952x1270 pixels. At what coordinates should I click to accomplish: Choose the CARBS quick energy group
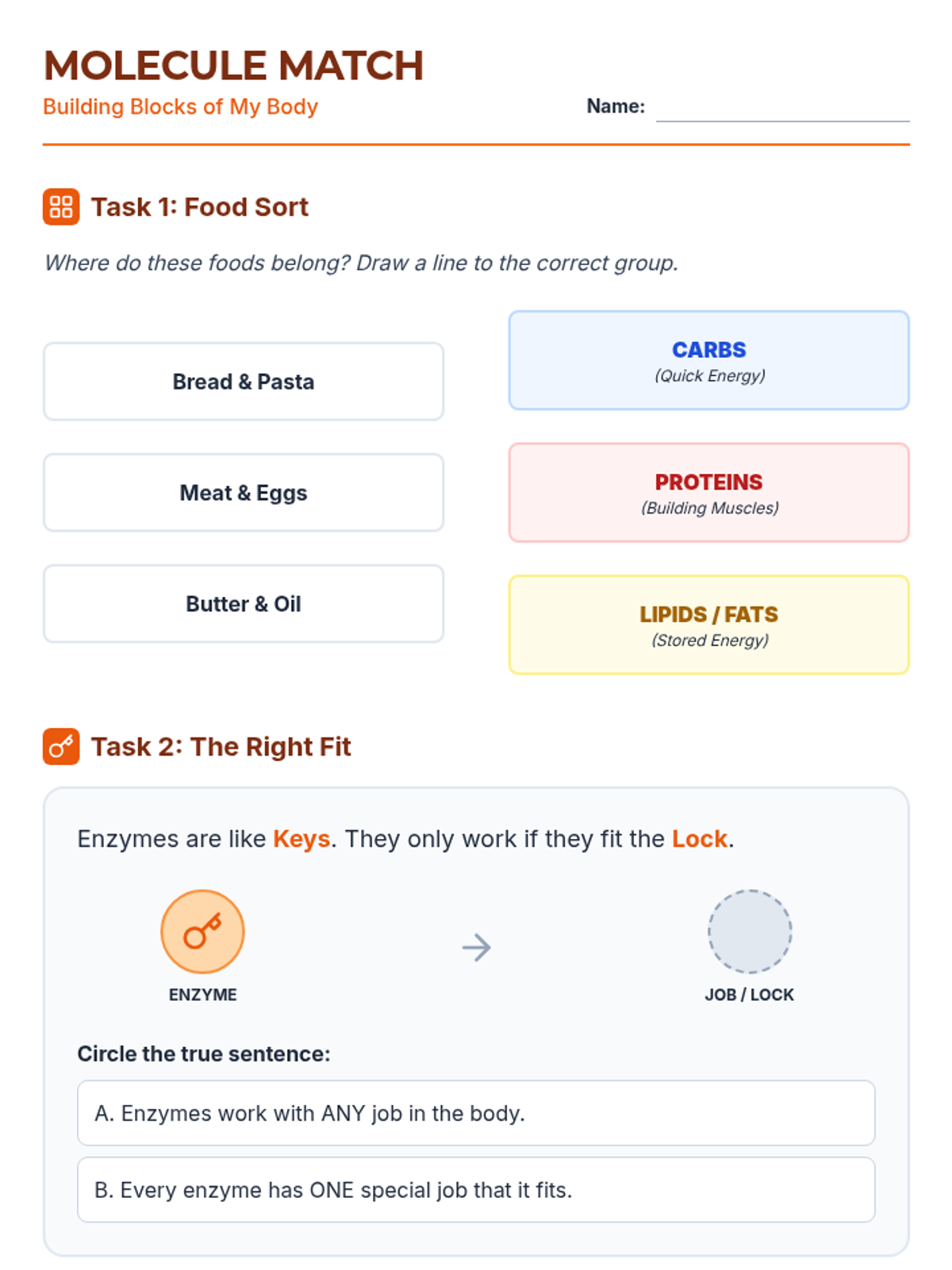[708, 360]
